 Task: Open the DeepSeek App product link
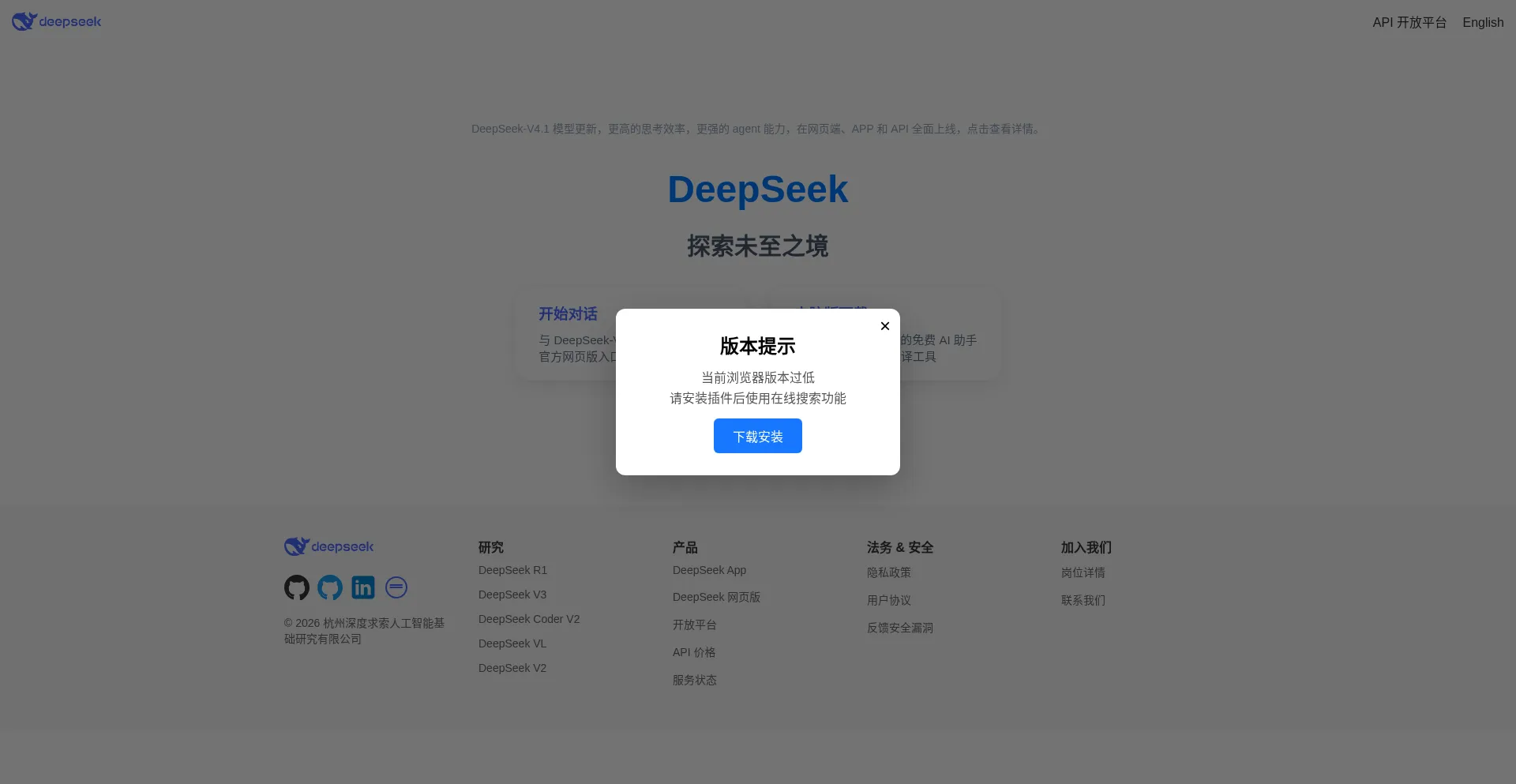tap(709, 570)
